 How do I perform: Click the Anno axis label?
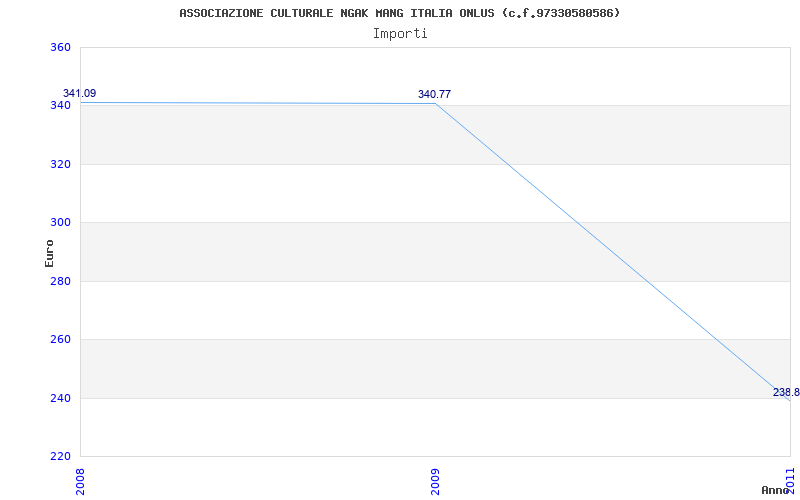[x=776, y=490]
